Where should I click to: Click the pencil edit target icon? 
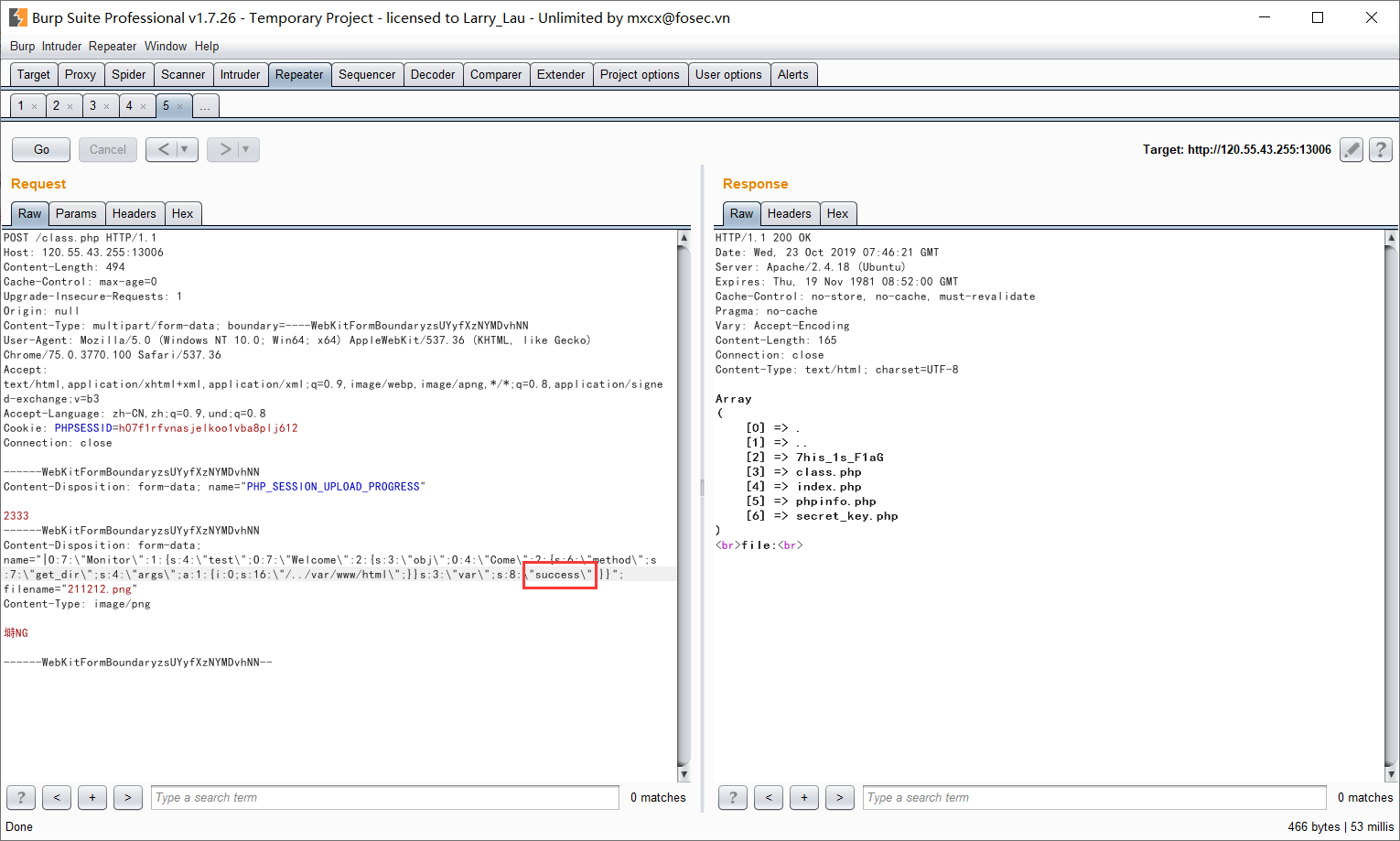point(1352,149)
